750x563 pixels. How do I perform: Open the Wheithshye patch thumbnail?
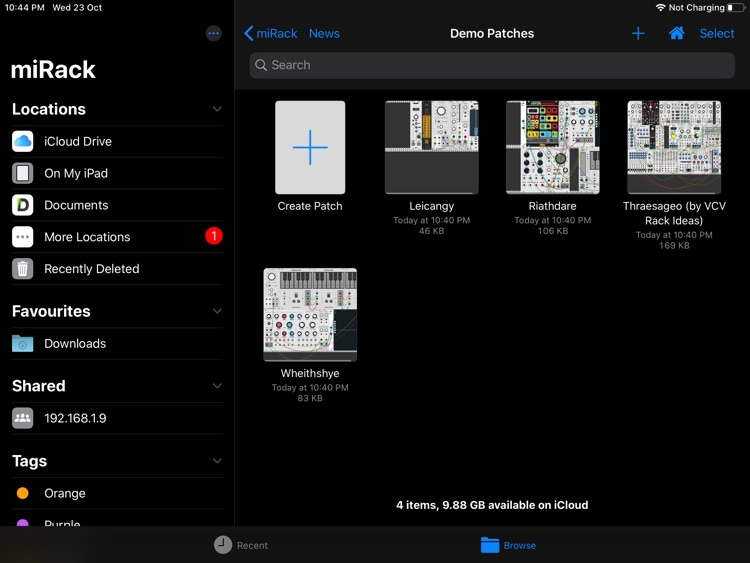[x=310, y=315]
